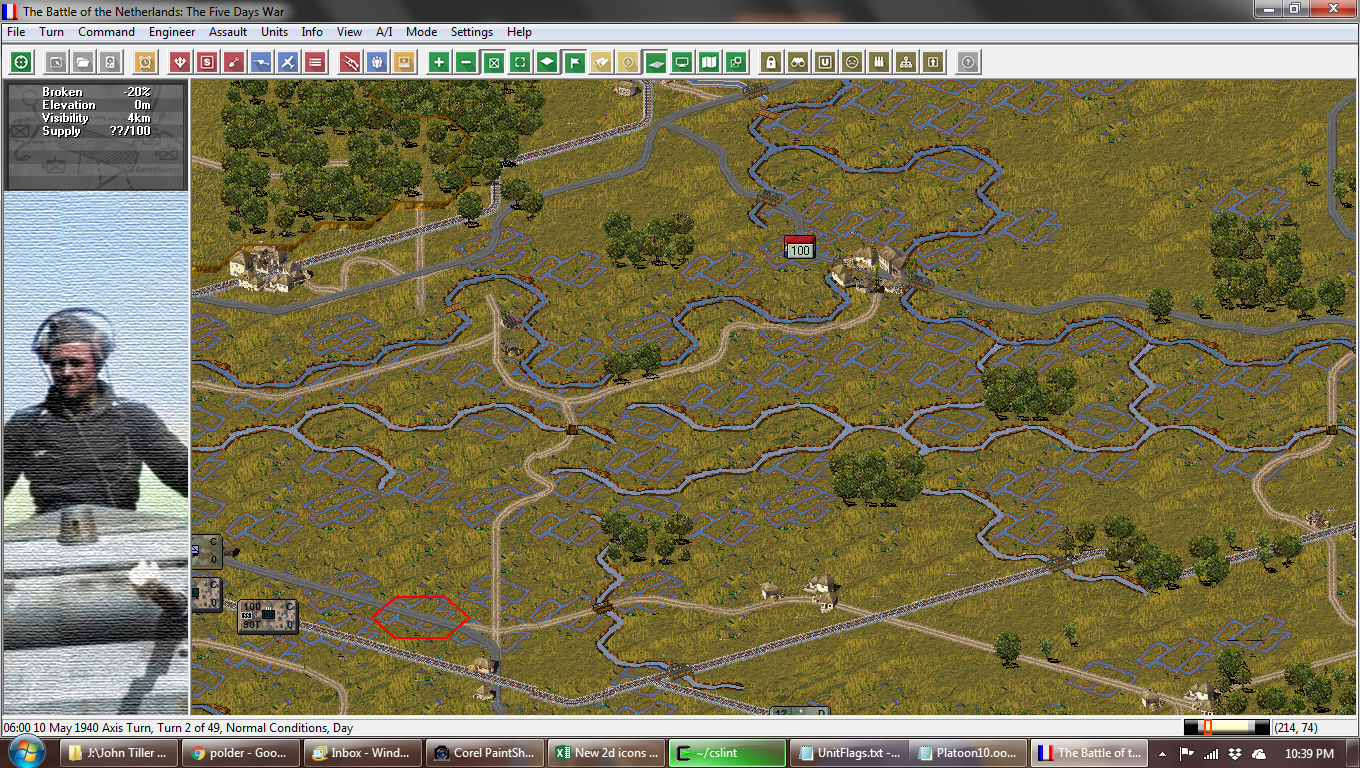This screenshot has width=1360, height=768.
Task: Click the olive organization chart icon
Action: point(906,62)
